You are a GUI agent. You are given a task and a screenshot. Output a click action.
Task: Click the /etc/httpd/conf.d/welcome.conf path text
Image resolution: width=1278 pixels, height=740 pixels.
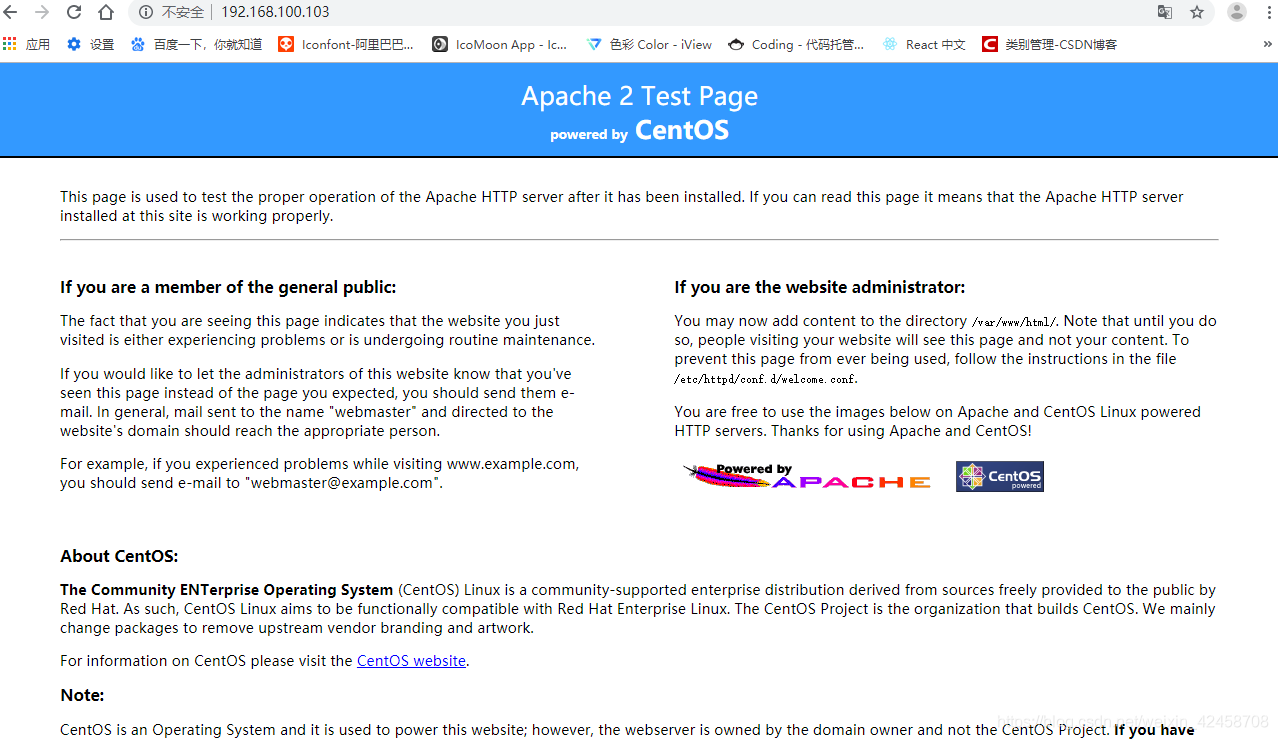click(766, 379)
